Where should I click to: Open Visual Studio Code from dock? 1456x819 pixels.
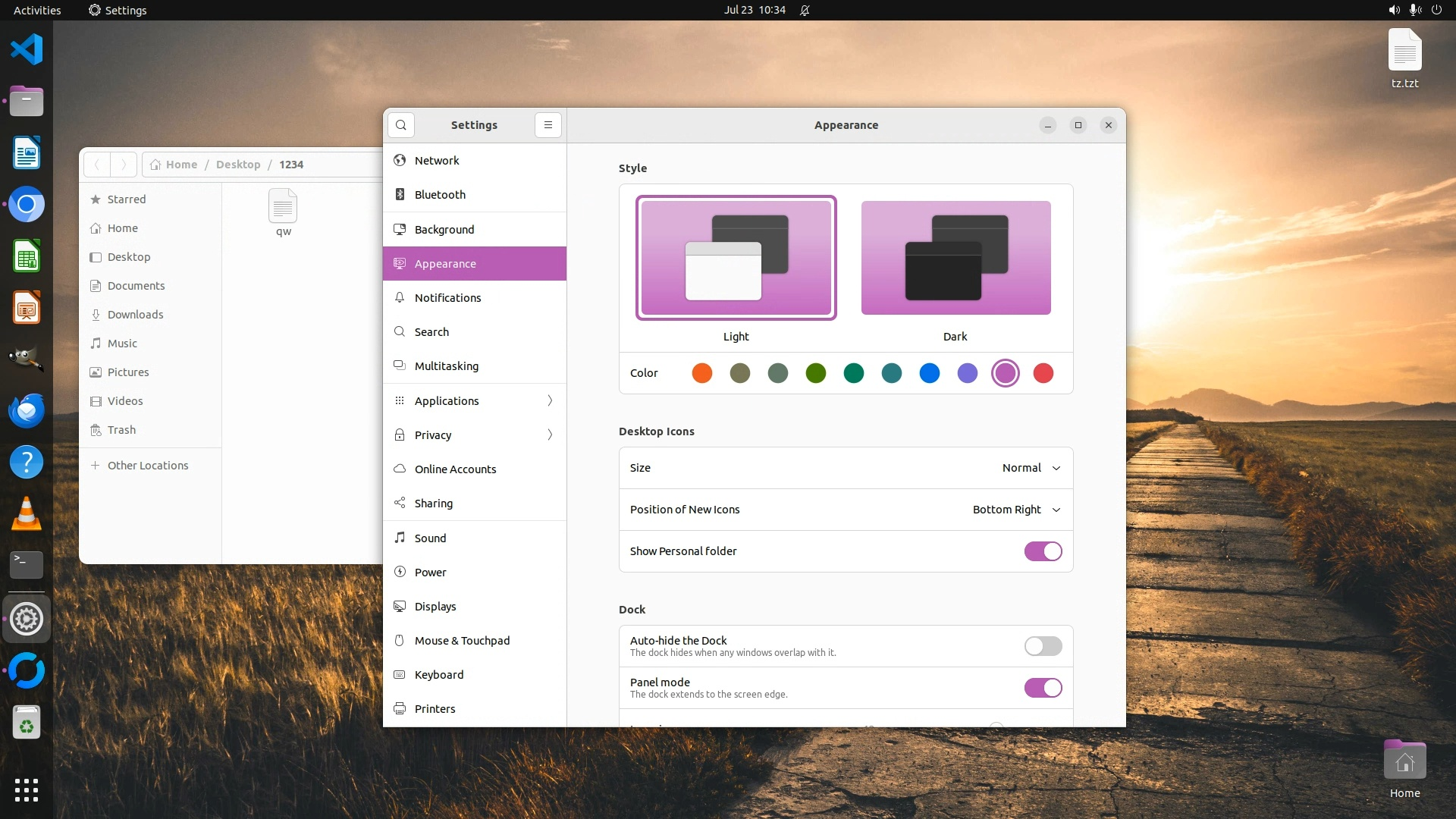(27, 50)
